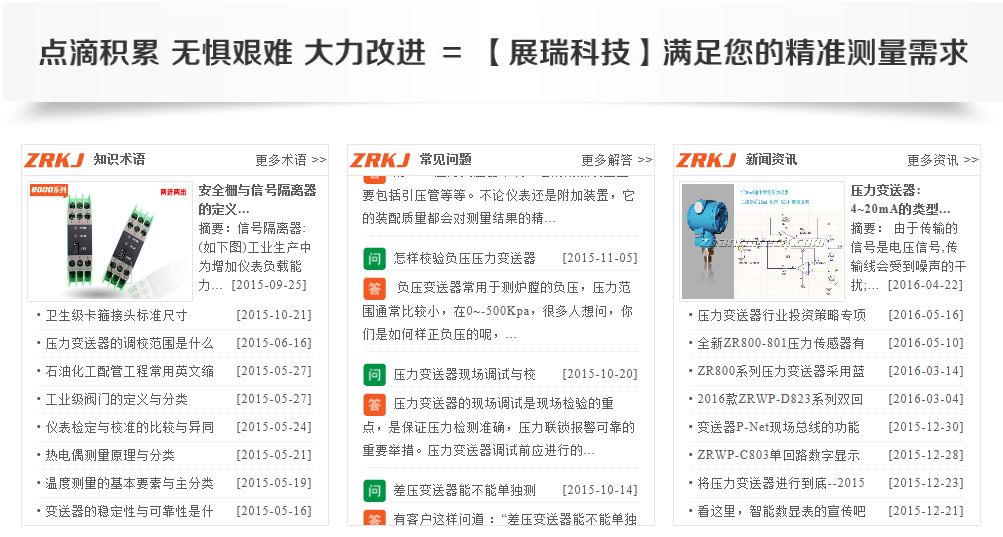Open article 石油化工配管工程常用英文缩
This screenshot has height=537, width=1003.
[x=129, y=371]
